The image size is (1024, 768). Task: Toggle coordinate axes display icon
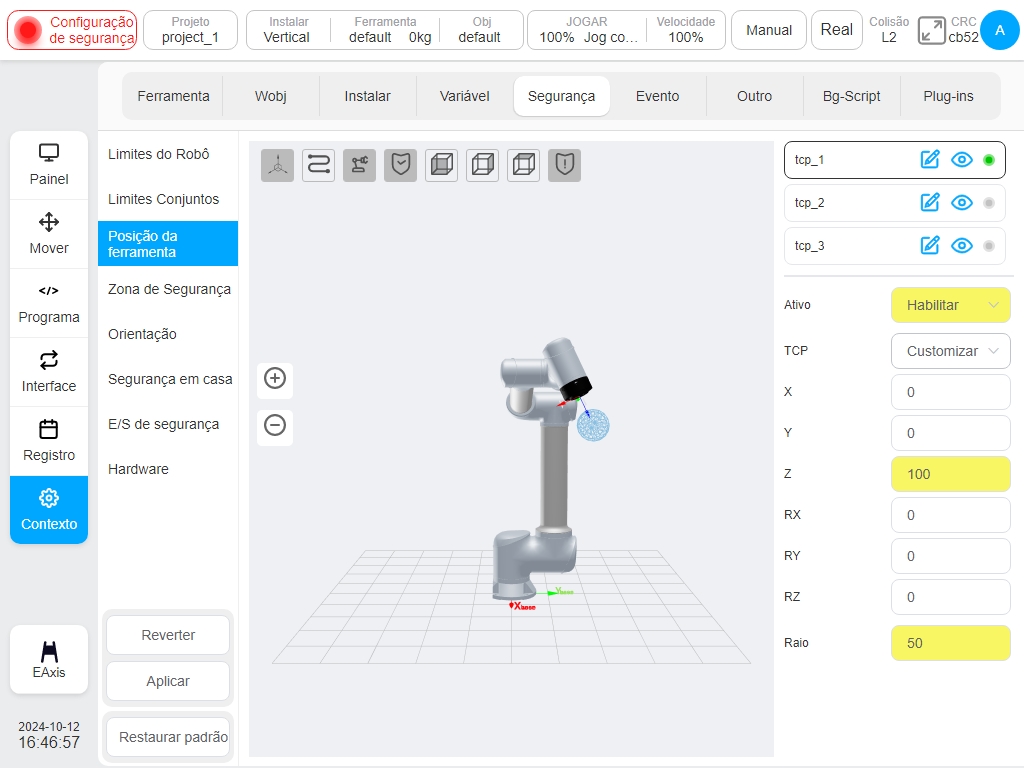coord(278,165)
